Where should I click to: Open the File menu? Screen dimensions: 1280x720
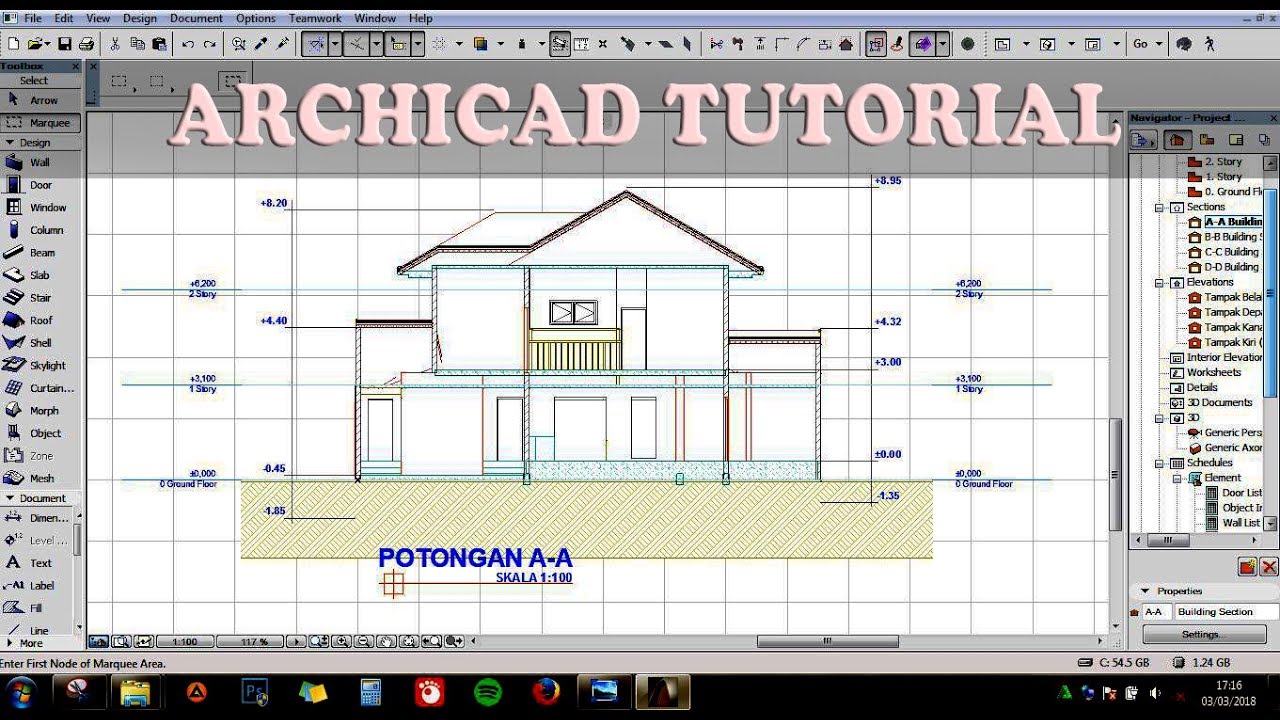[33, 18]
